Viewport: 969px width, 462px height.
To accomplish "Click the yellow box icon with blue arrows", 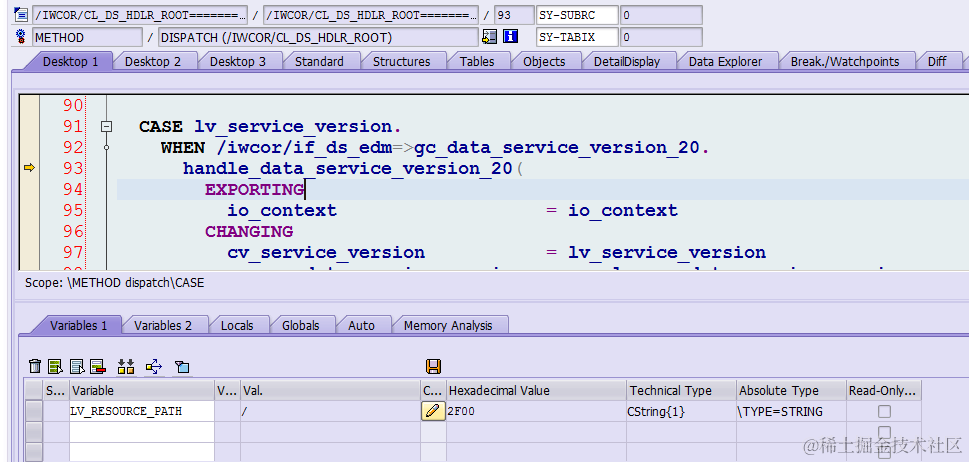I will click(x=154, y=366).
